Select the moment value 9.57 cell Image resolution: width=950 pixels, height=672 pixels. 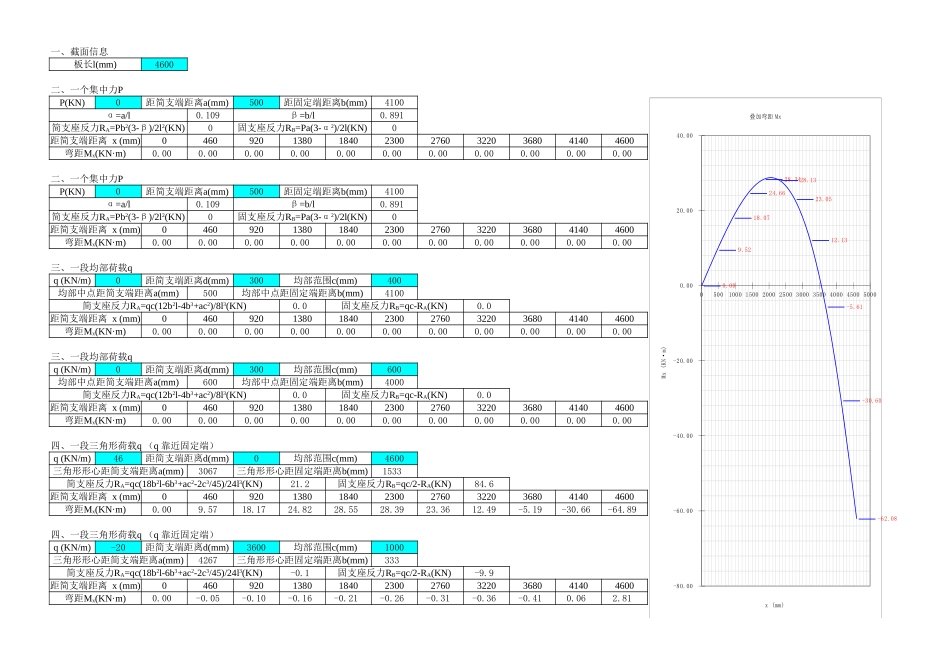pos(210,510)
